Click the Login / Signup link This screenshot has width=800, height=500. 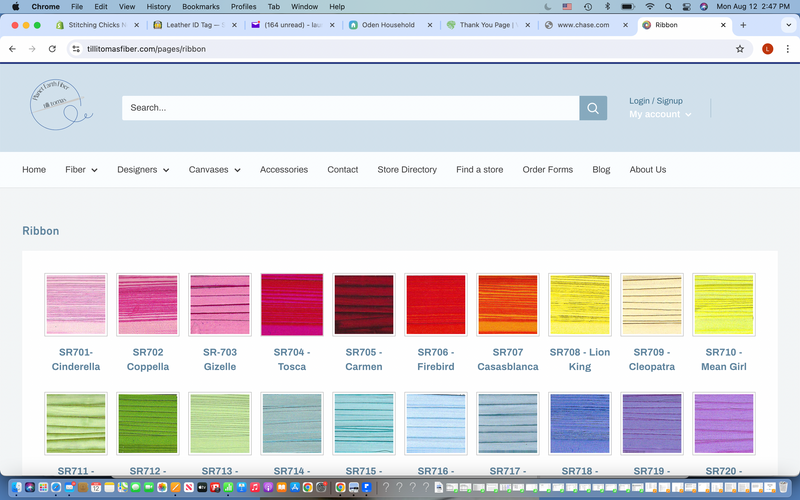pyautogui.click(x=656, y=101)
